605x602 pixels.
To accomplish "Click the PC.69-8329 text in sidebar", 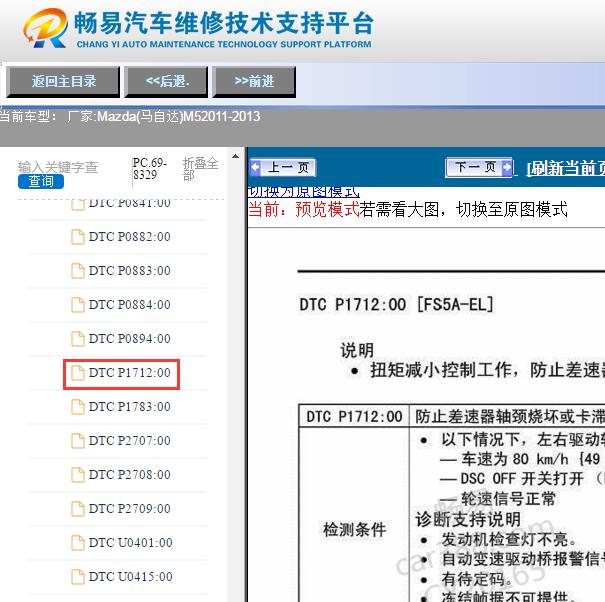I will click(x=150, y=169).
